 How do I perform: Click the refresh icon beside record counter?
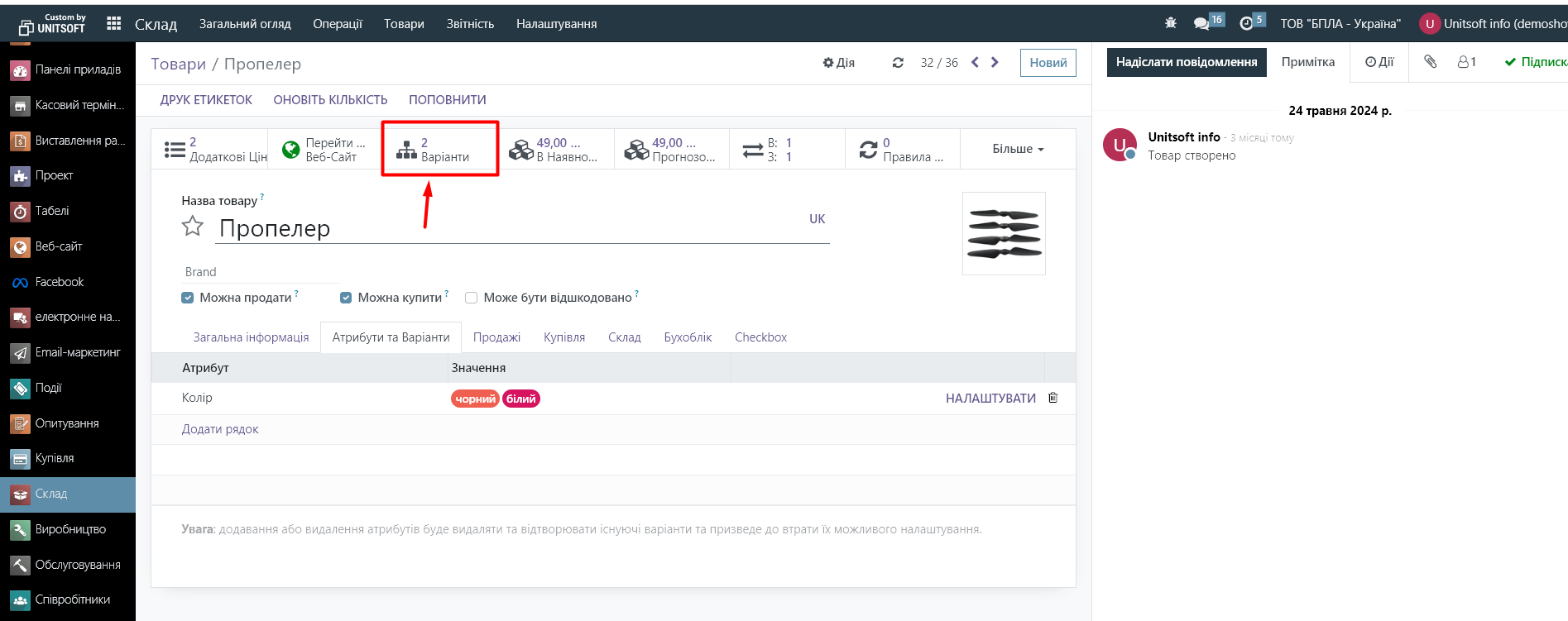tap(898, 63)
